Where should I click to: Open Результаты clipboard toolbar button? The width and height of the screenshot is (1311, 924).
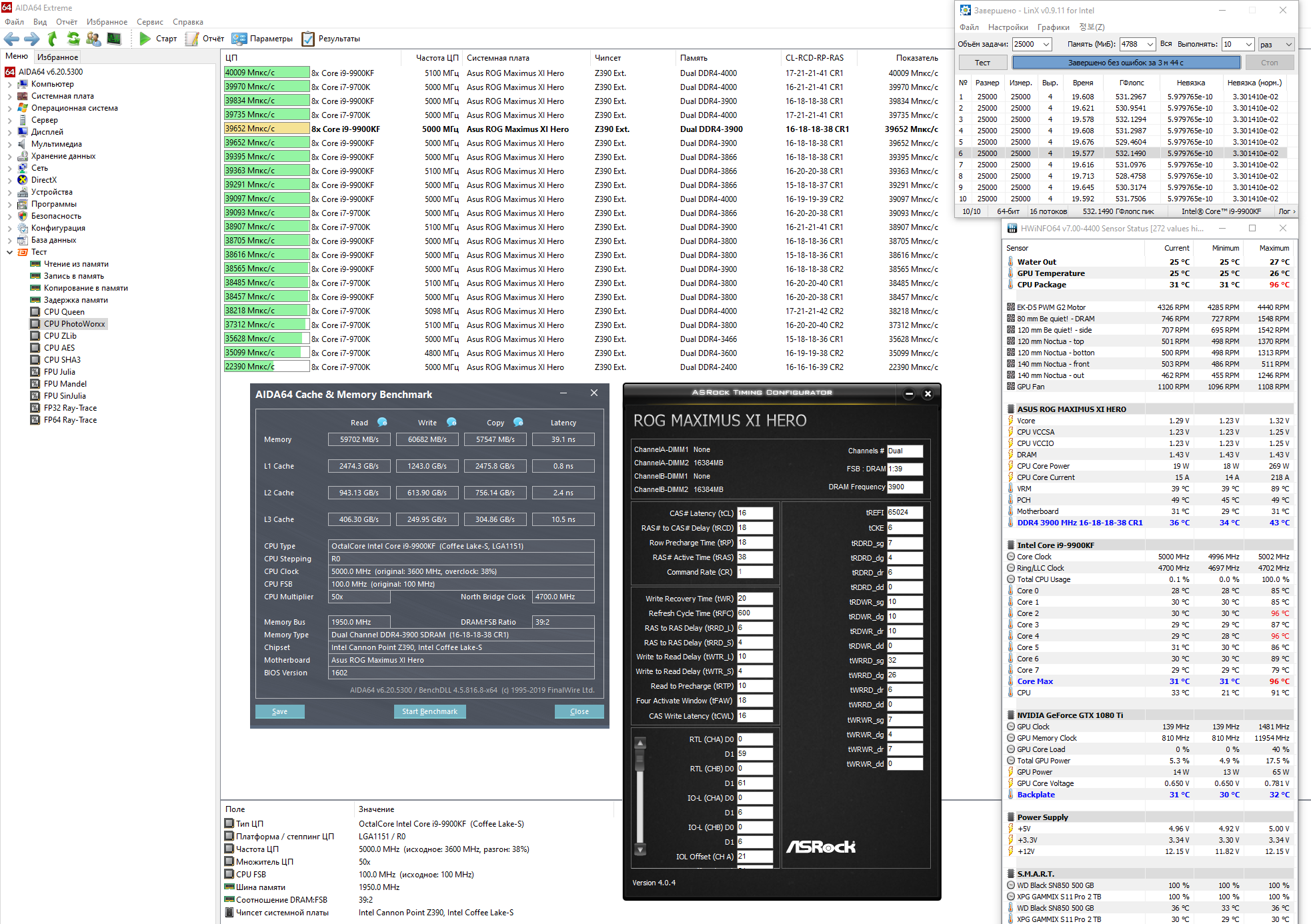[x=308, y=39]
